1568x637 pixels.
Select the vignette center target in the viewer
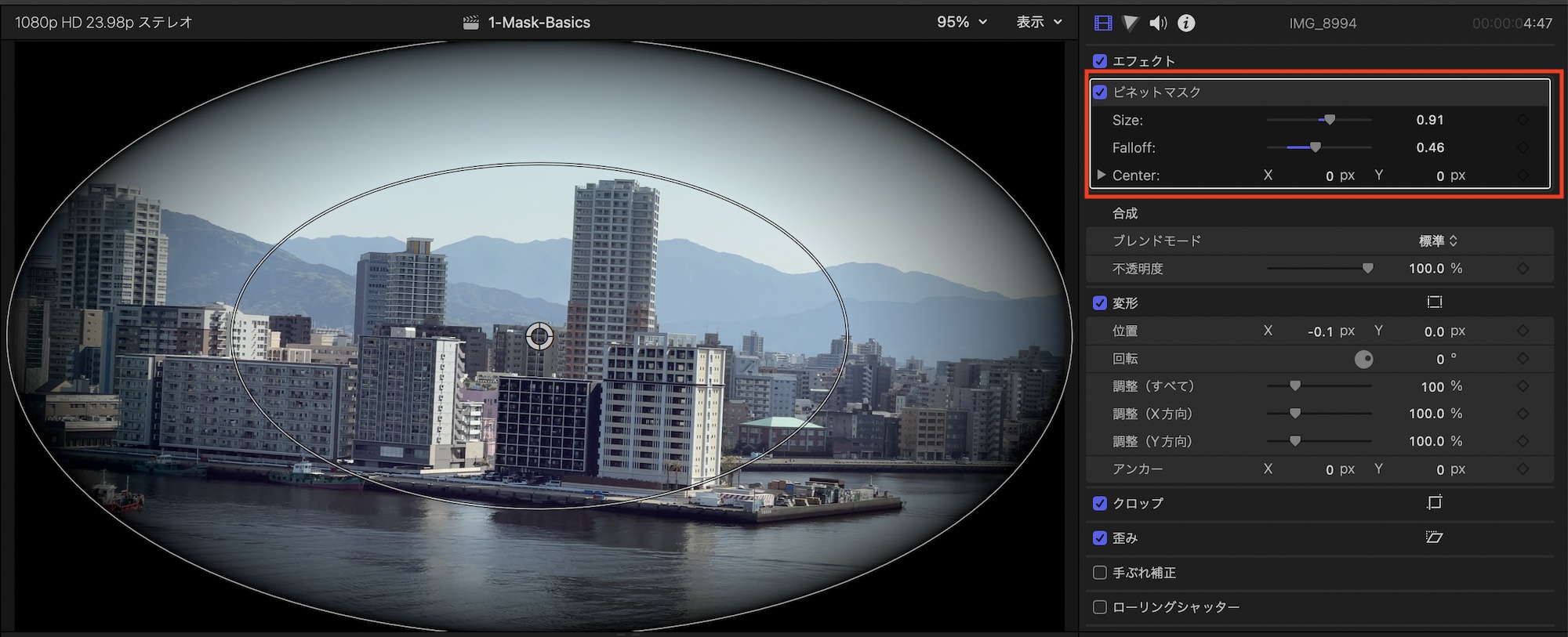click(539, 336)
